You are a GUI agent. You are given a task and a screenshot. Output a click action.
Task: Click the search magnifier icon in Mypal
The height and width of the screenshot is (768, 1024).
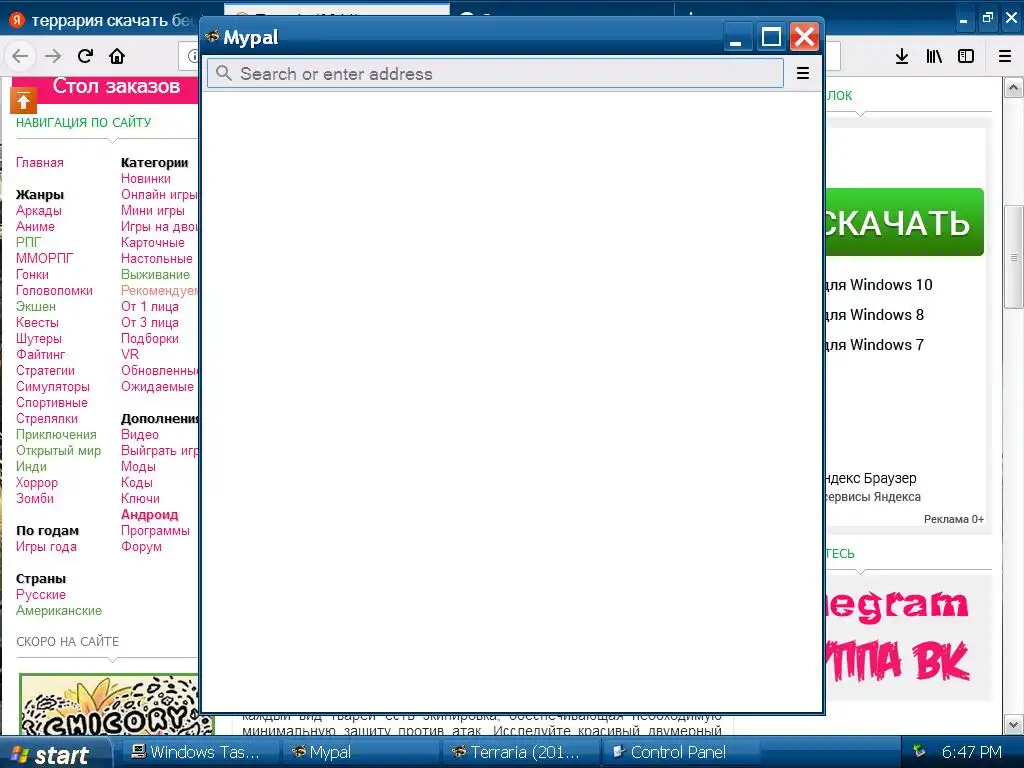click(x=223, y=73)
